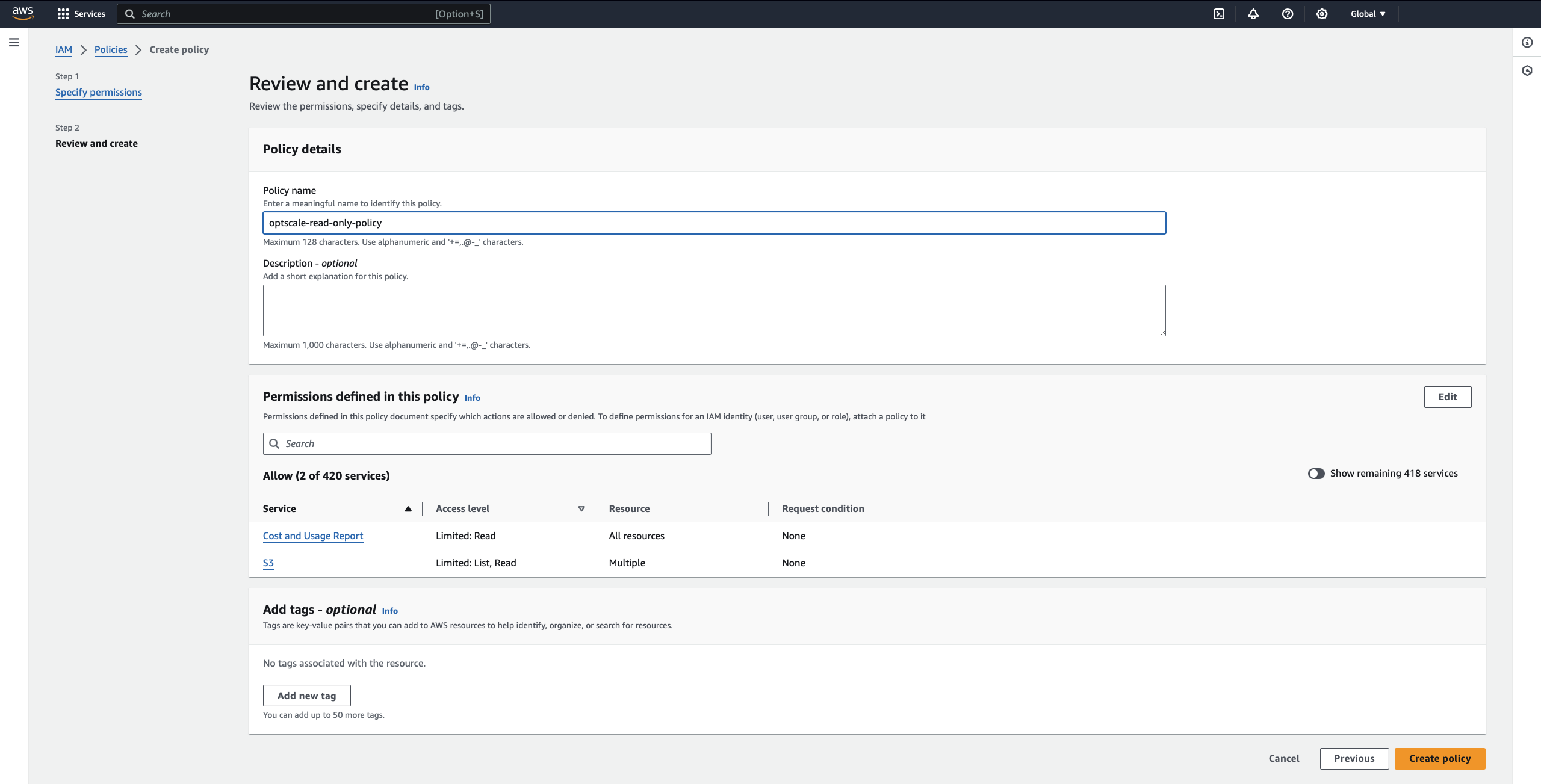
Task: Click Cancel button
Action: (1283, 758)
